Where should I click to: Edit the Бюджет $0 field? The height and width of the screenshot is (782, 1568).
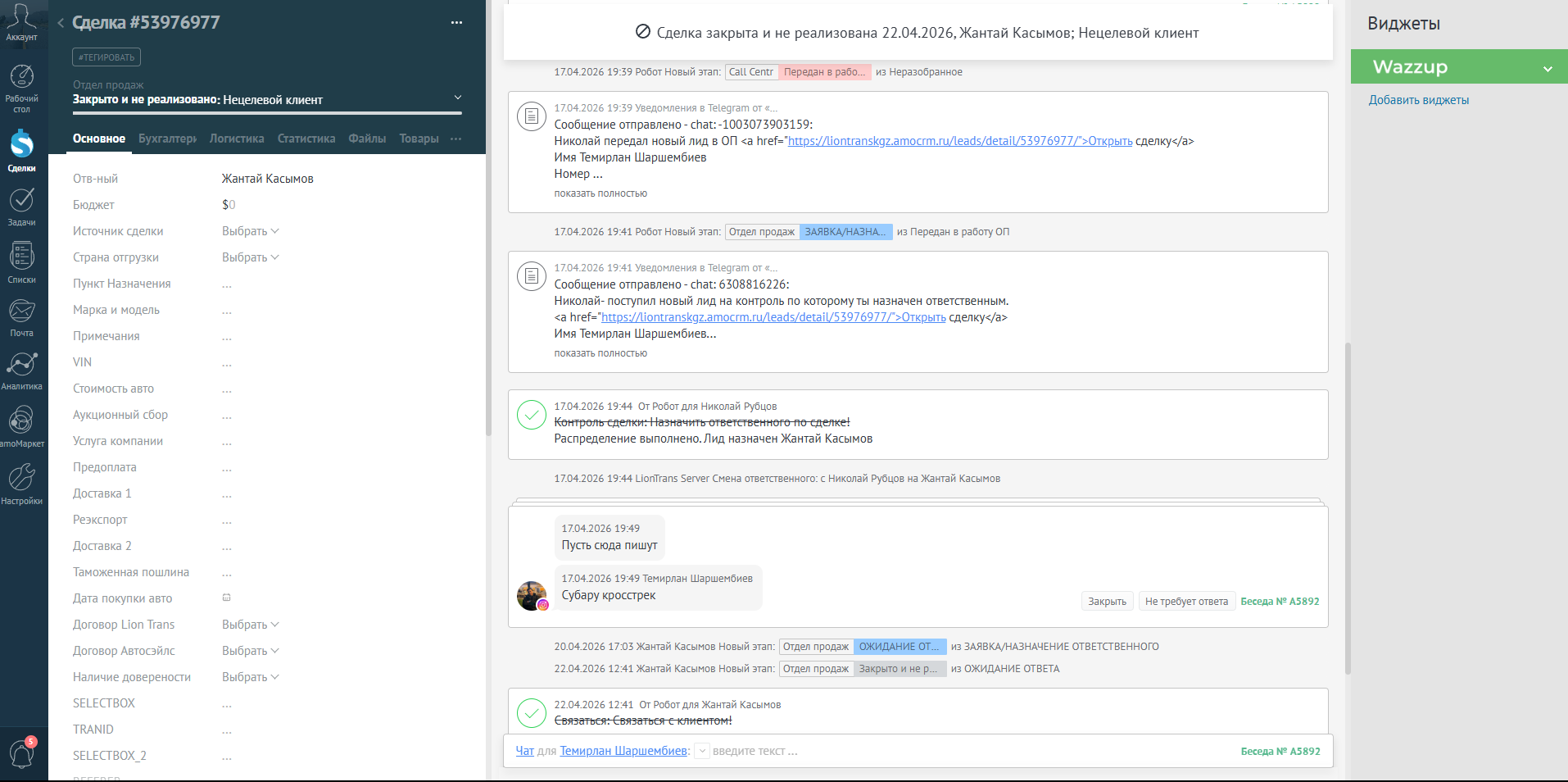coord(229,205)
